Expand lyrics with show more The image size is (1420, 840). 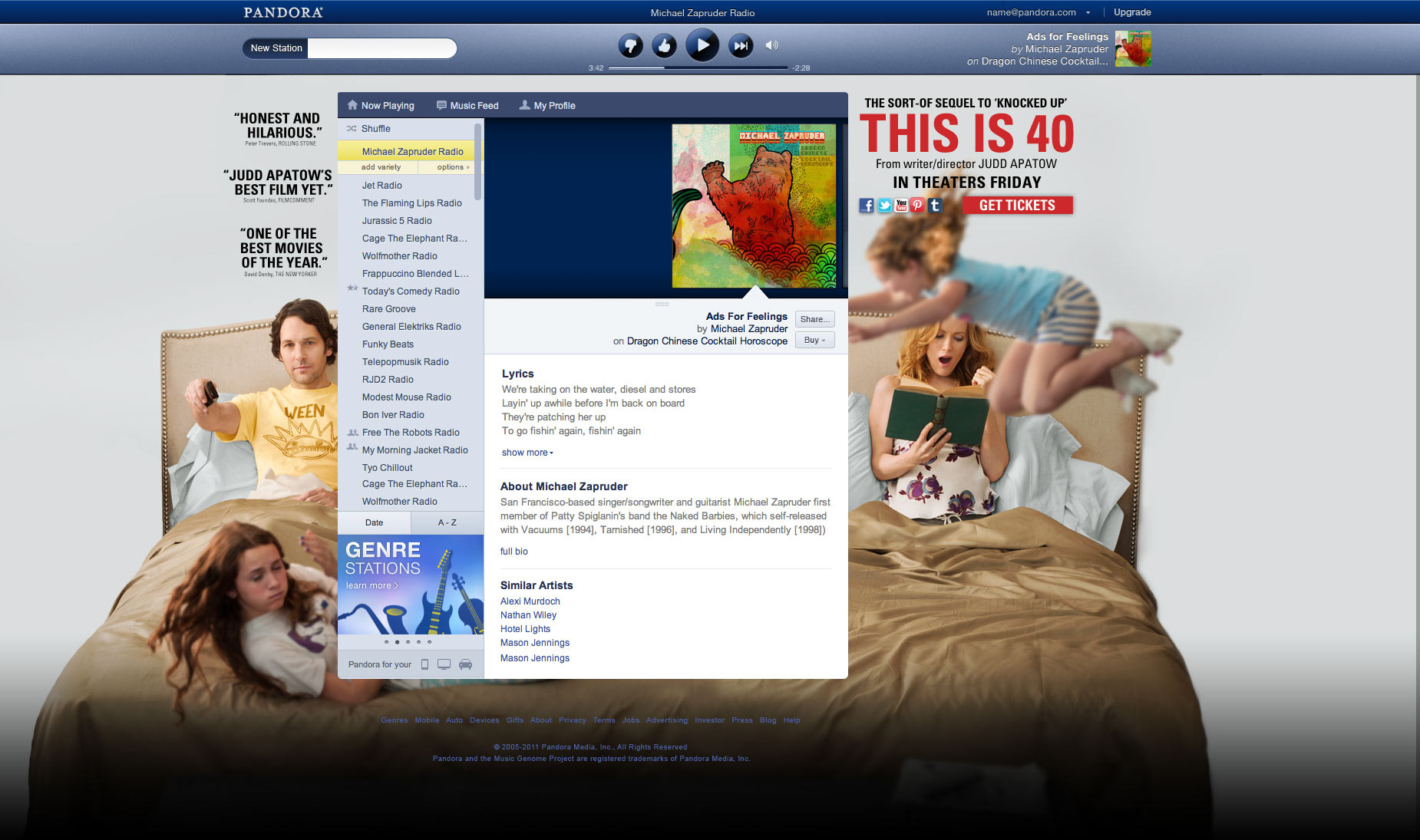527,453
